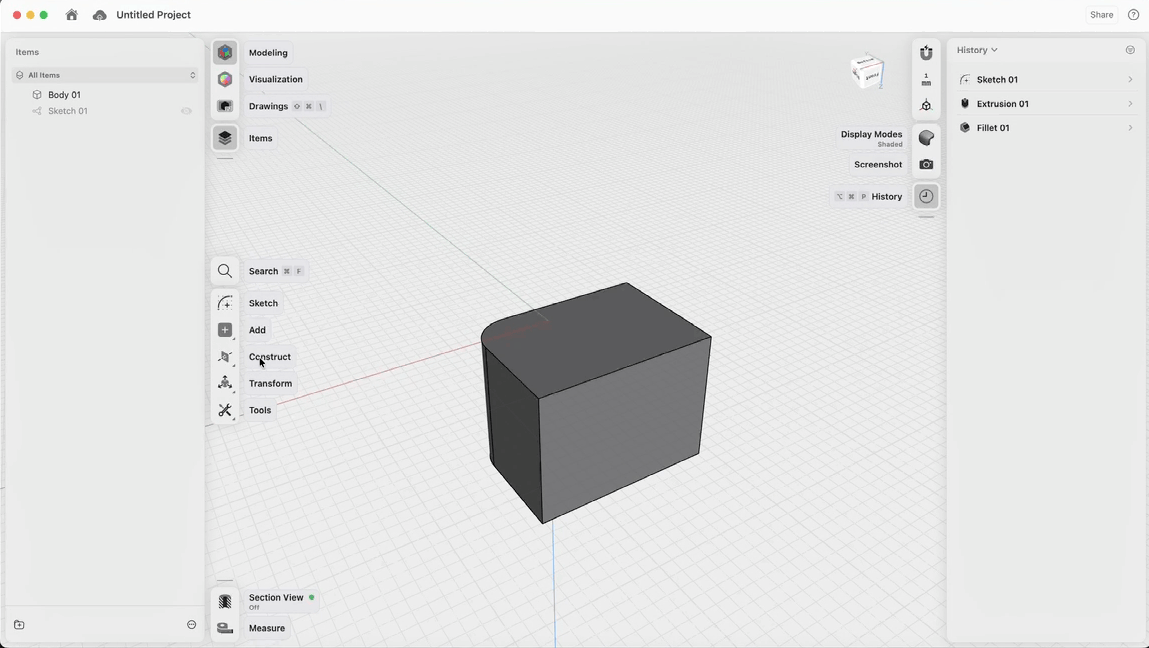Expand Extrusion 01 history step chevron

[1130, 104]
